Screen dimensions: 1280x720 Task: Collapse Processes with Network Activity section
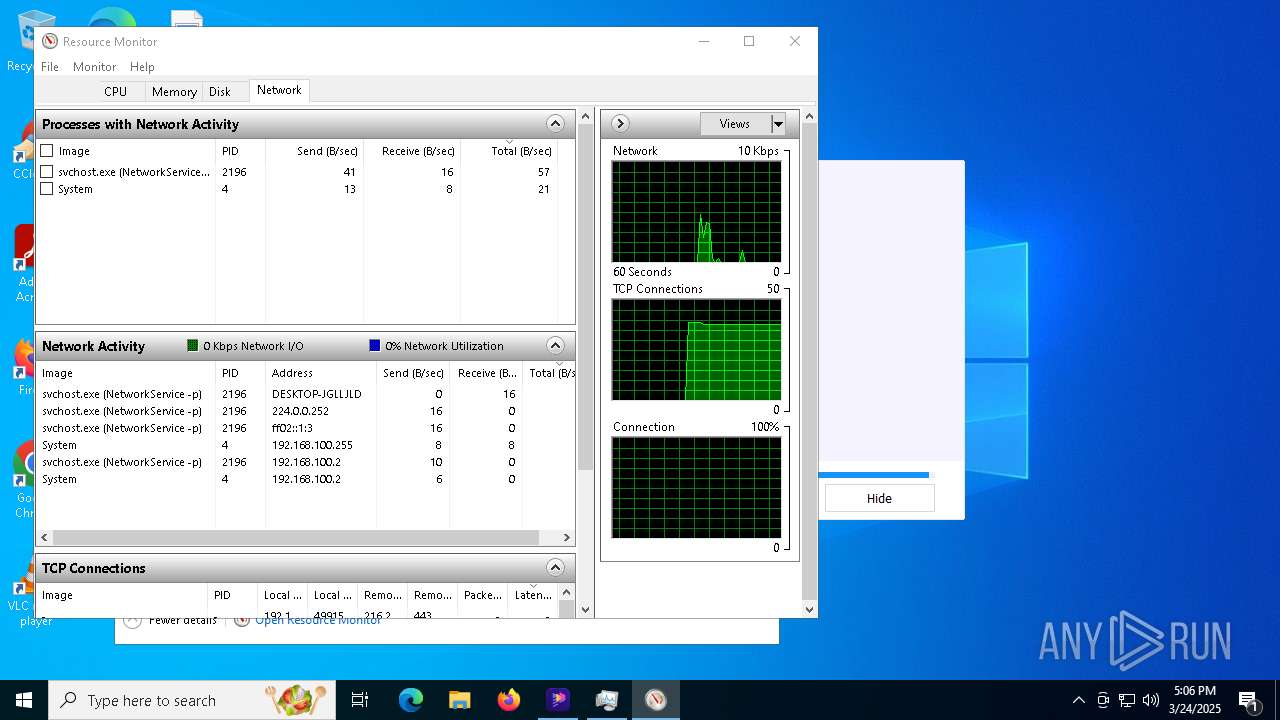pyautogui.click(x=555, y=124)
